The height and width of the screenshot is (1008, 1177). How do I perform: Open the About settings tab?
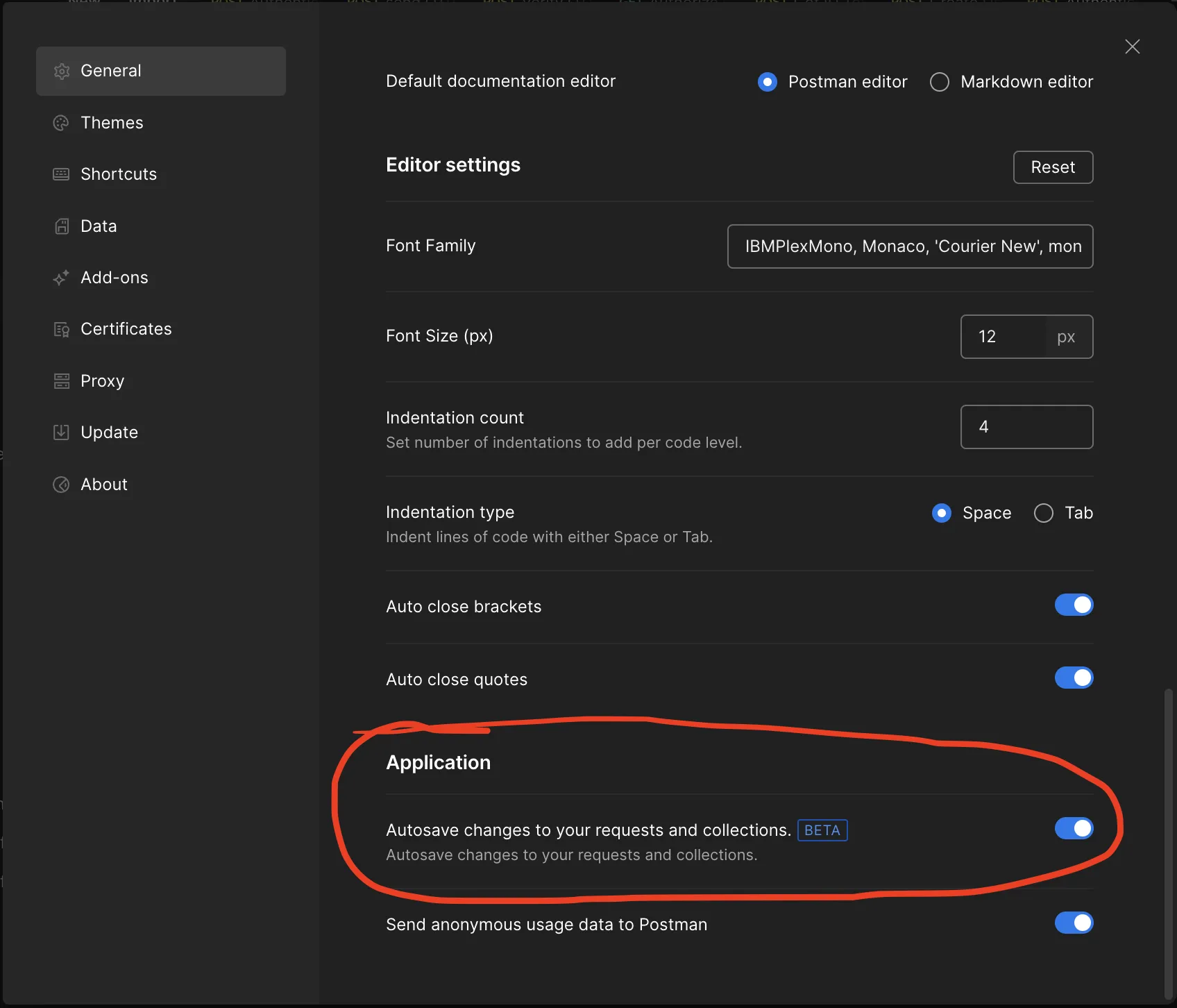pos(104,485)
